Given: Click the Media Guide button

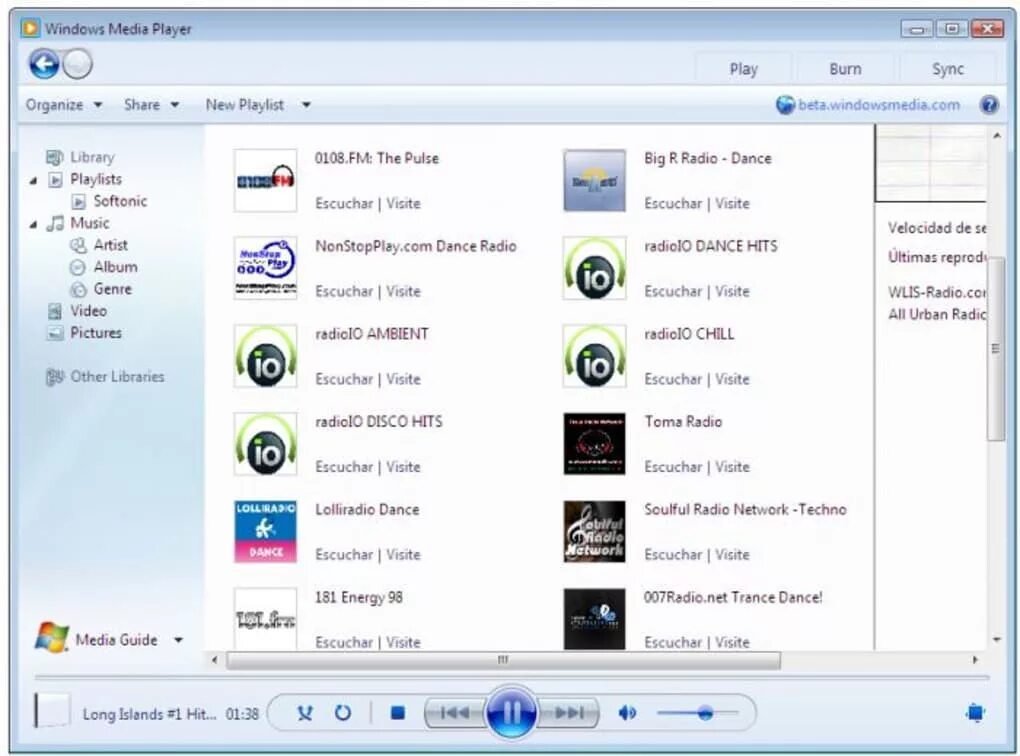Looking at the screenshot, I should click(x=116, y=640).
